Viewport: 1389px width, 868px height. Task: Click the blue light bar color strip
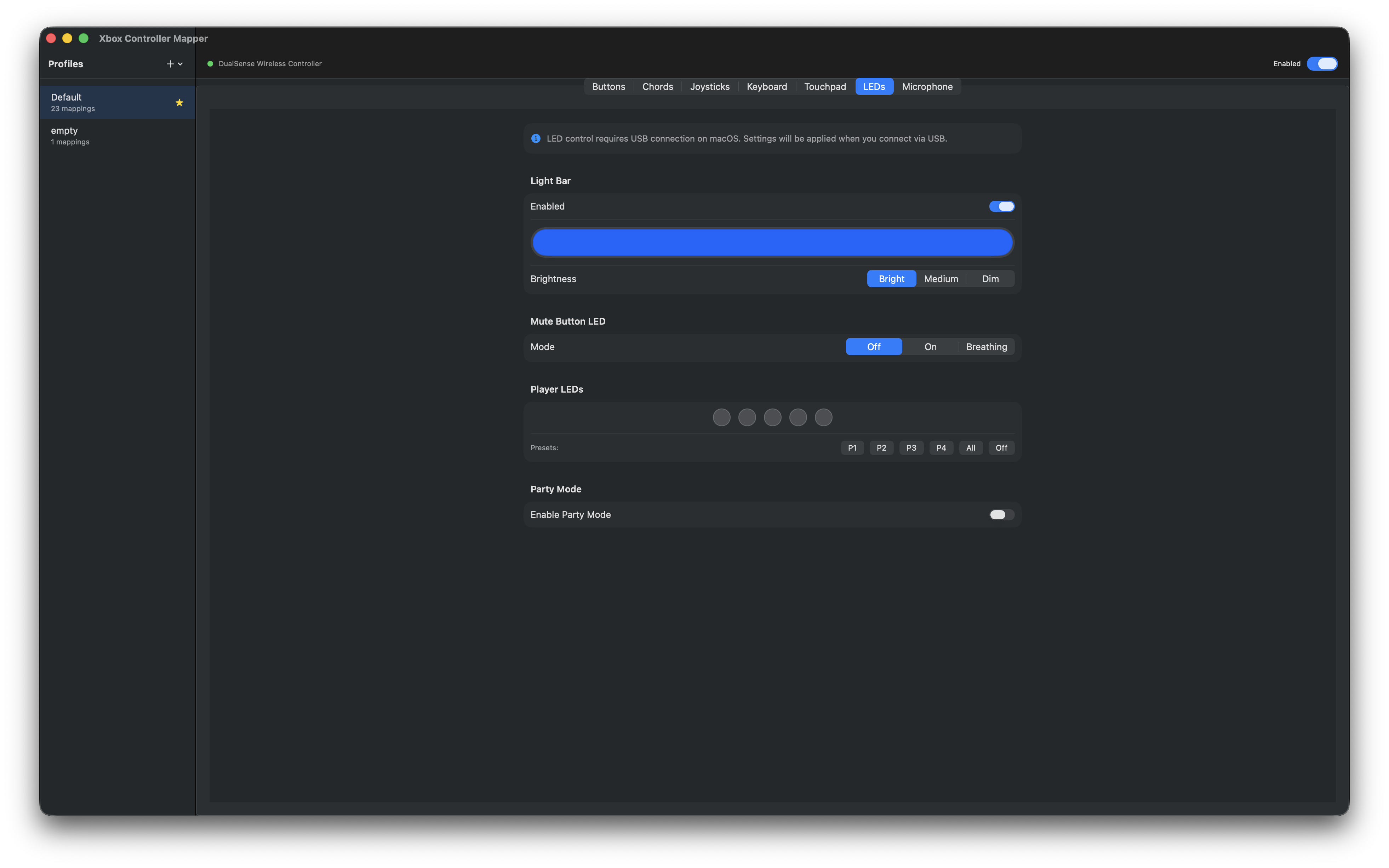pyautogui.click(x=772, y=242)
